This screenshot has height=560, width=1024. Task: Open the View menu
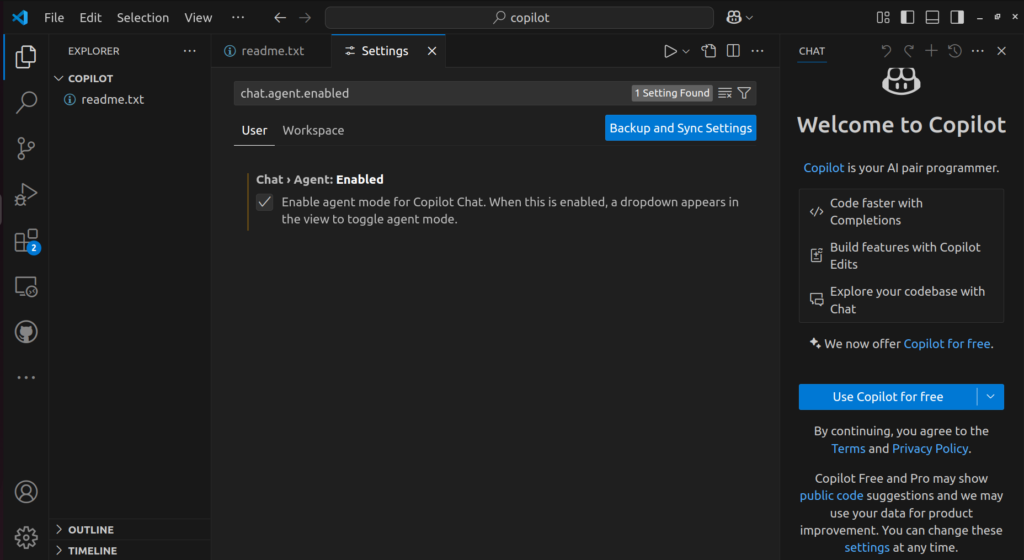[198, 18]
